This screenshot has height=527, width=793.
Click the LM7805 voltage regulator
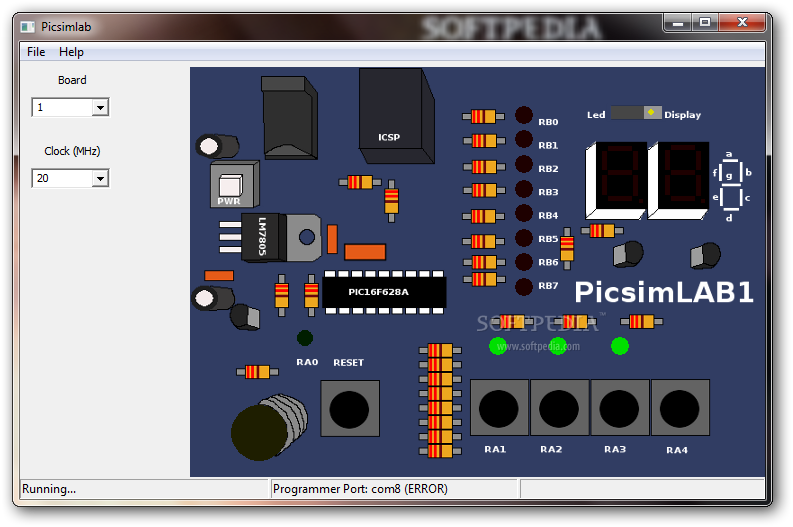(270, 237)
